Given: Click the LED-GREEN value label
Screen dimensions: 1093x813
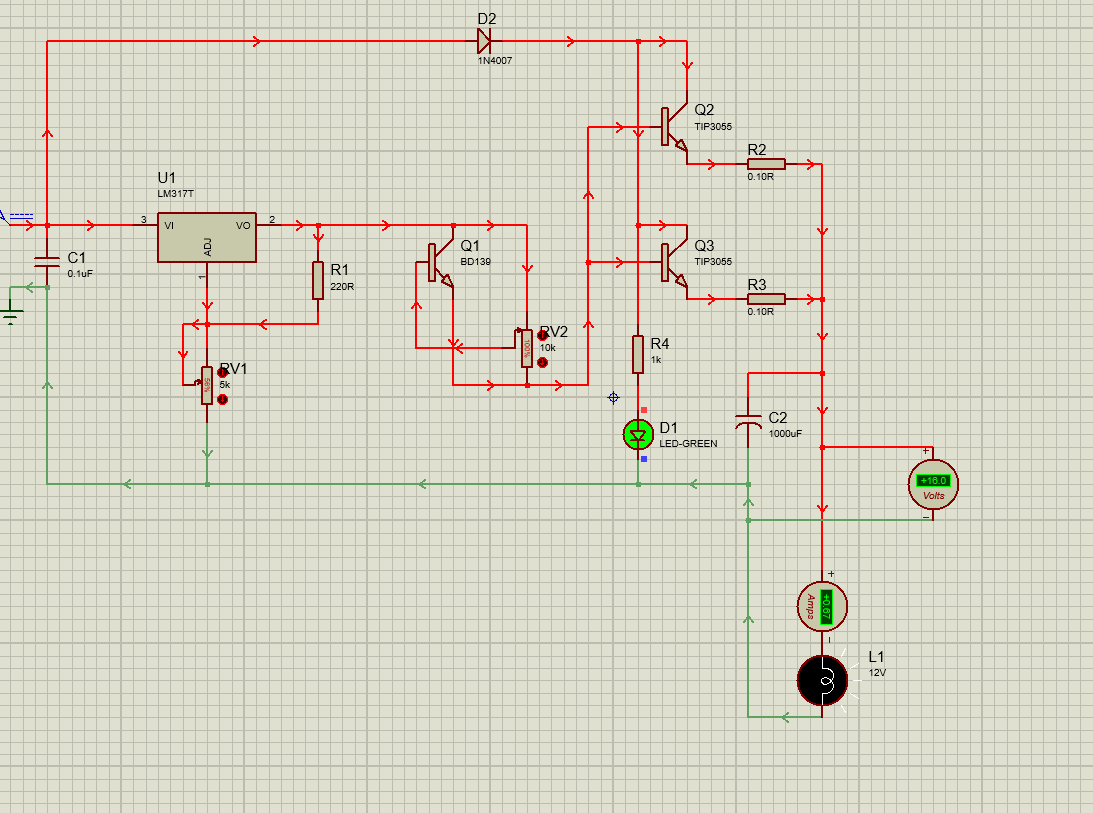Looking at the screenshot, I should [688, 443].
